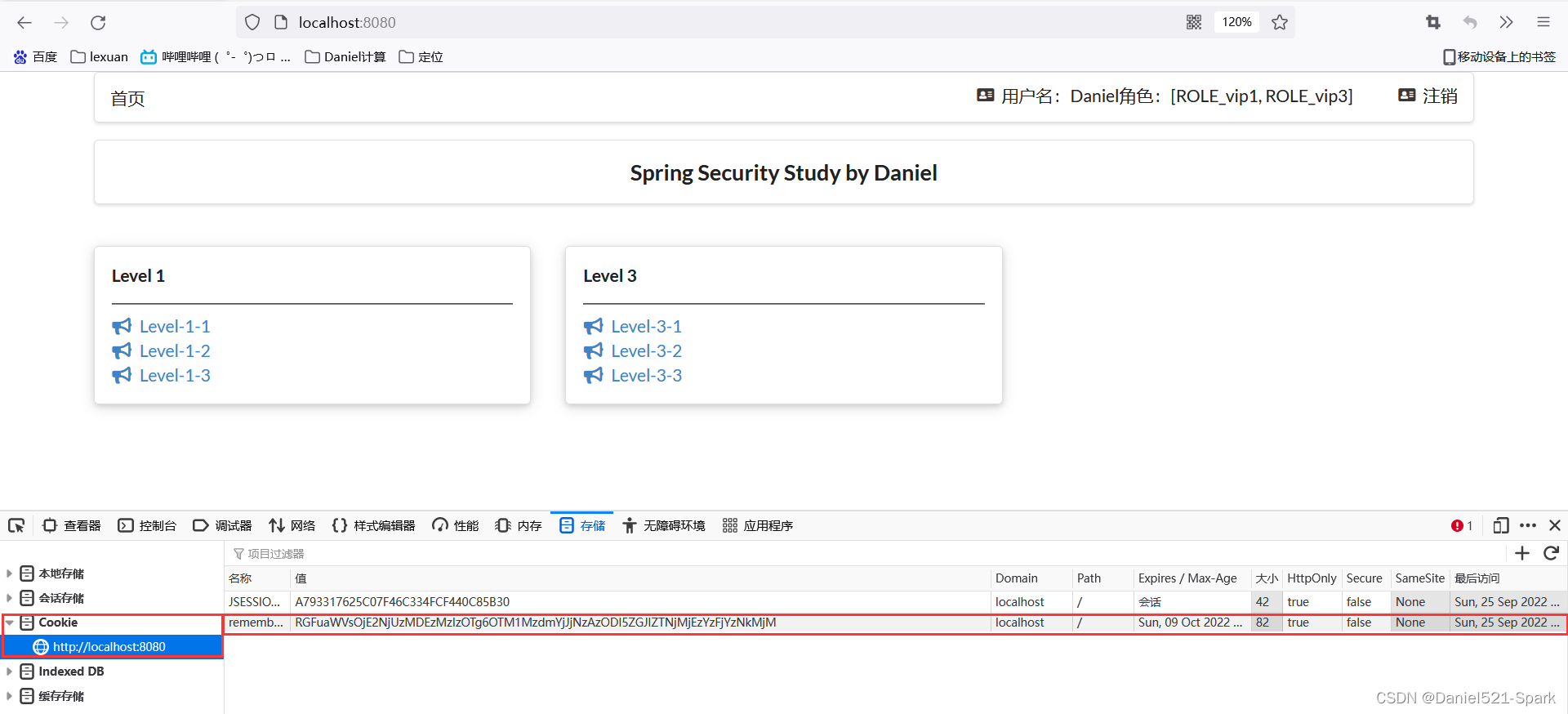Open the 百度 bookmark
1568x714 pixels.
pyautogui.click(x=35, y=56)
